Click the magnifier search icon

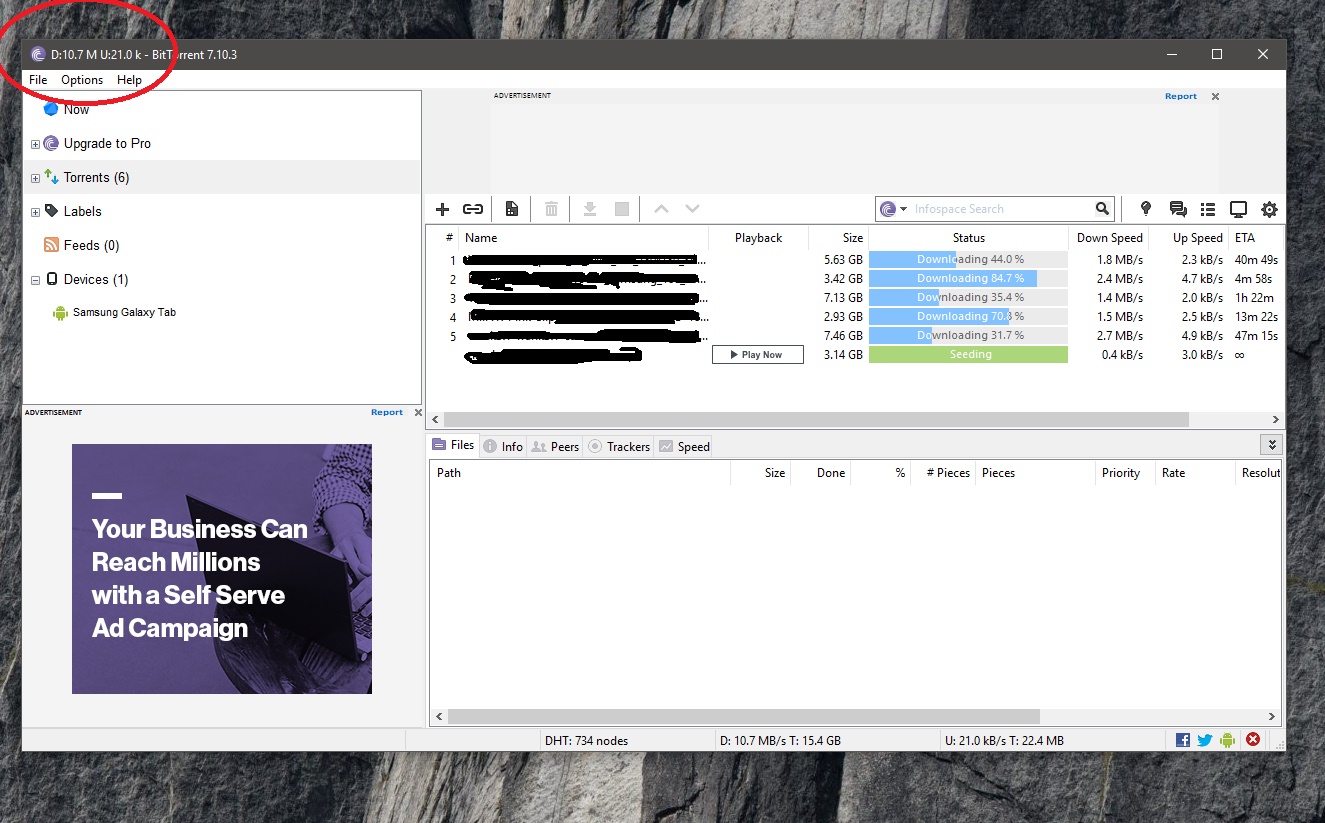(x=1102, y=209)
